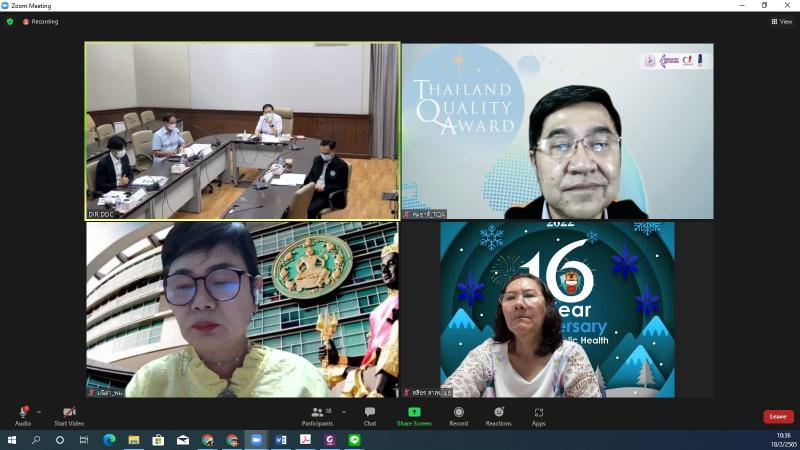
Task: Open Cortana from the taskbar
Action: [60, 440]
